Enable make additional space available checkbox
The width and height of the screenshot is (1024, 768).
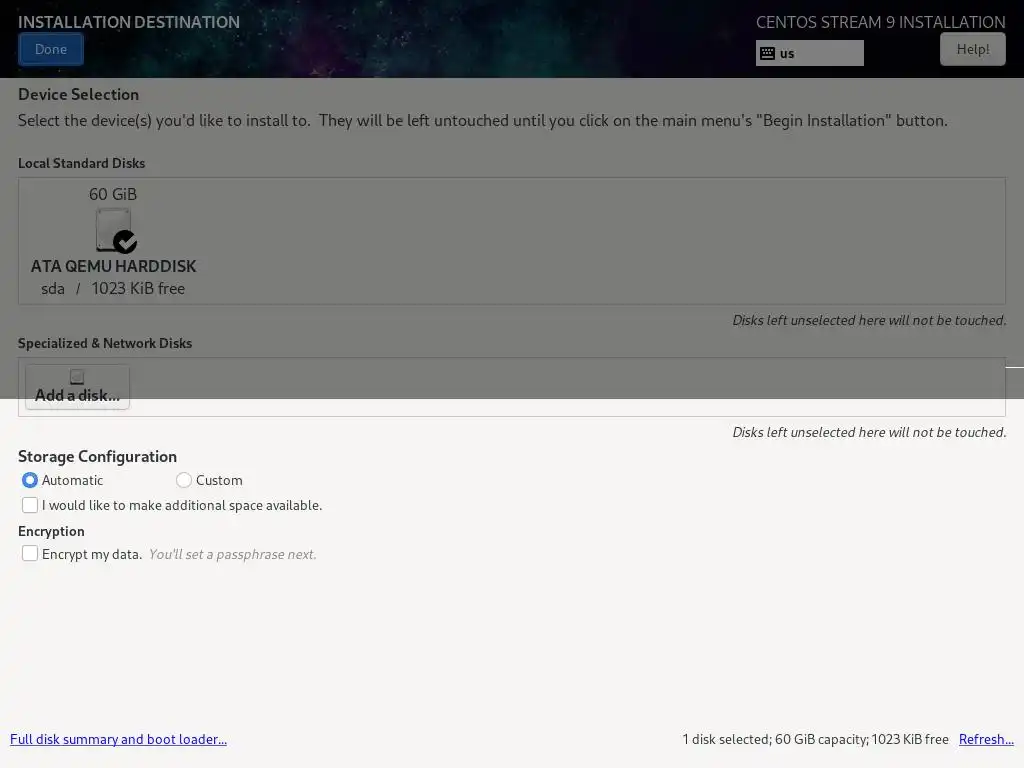(29, 505)
